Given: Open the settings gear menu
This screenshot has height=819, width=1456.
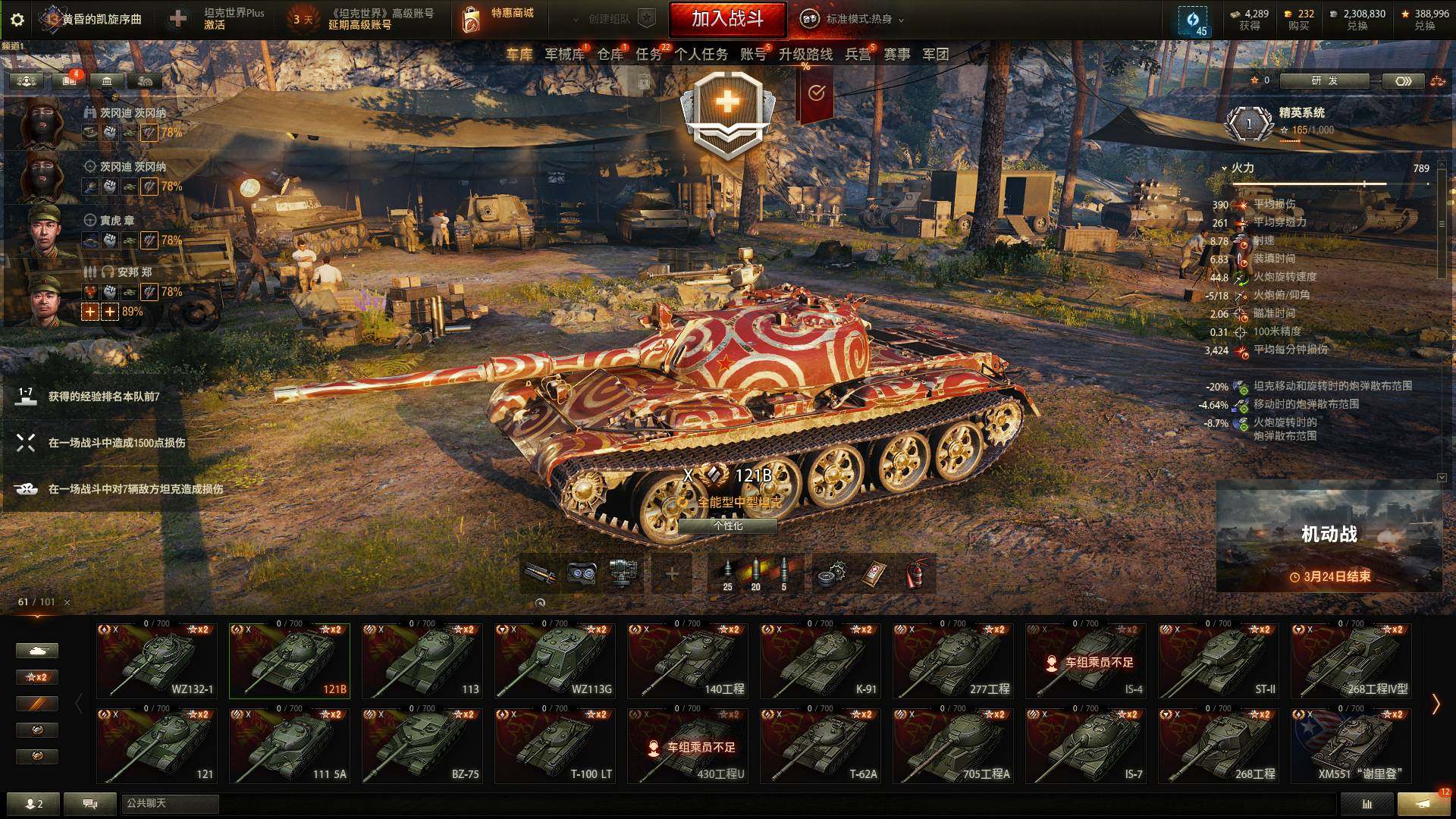Looking at the screenshot, I should 17,20.
